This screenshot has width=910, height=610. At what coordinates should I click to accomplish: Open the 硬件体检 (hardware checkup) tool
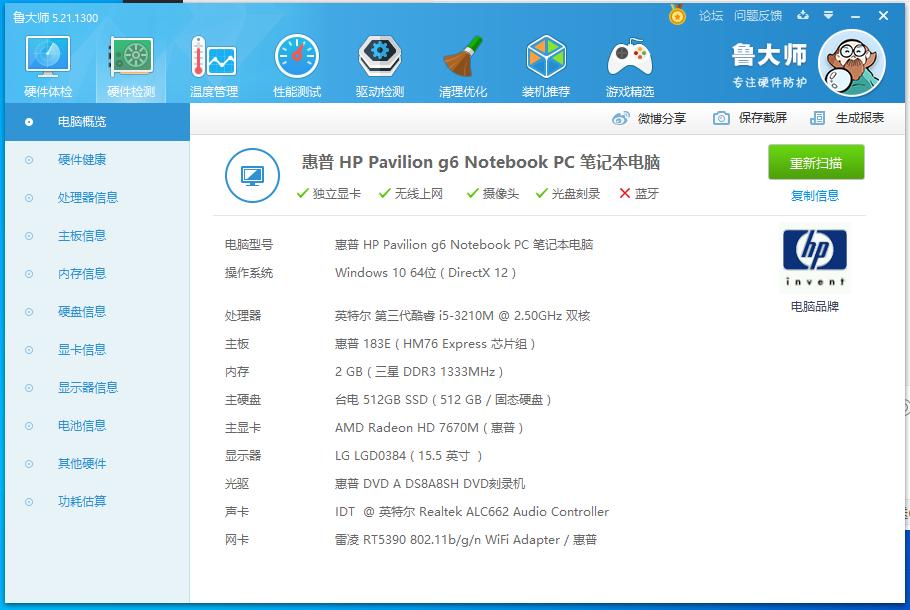[x=47, y=63]
